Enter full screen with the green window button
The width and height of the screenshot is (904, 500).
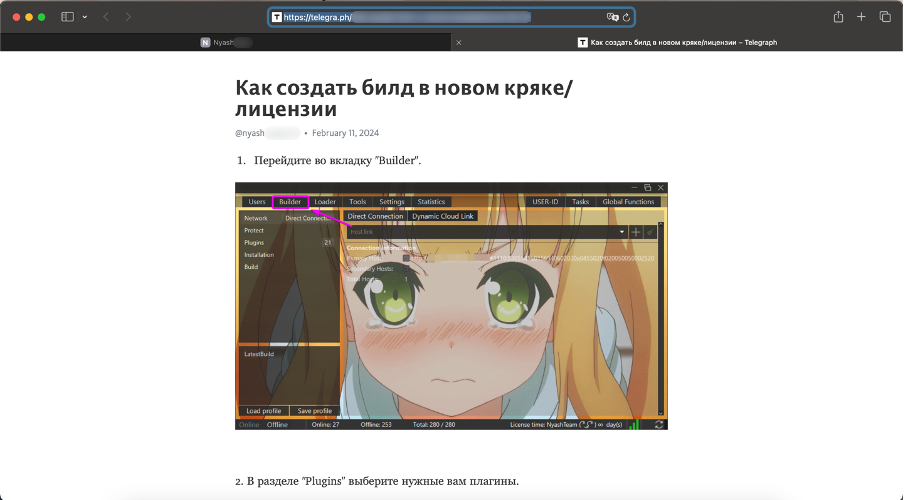coord(42,17)
